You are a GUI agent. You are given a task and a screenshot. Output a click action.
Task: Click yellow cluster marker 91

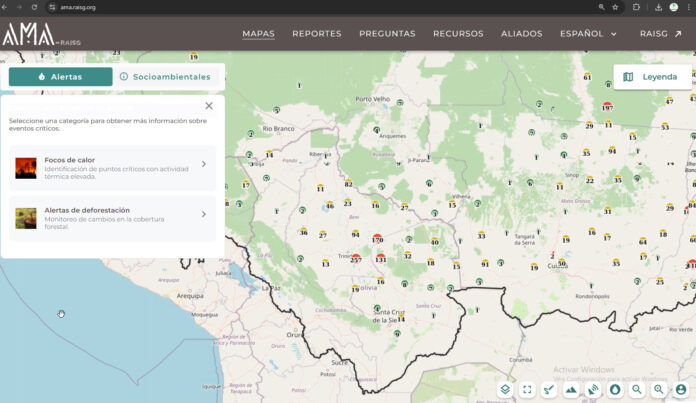tap(485, 263)
